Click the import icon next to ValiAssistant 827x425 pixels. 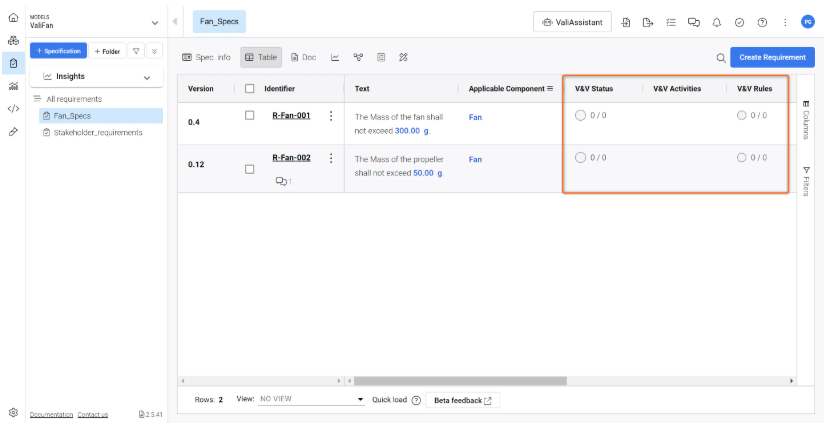pos(626,22)
